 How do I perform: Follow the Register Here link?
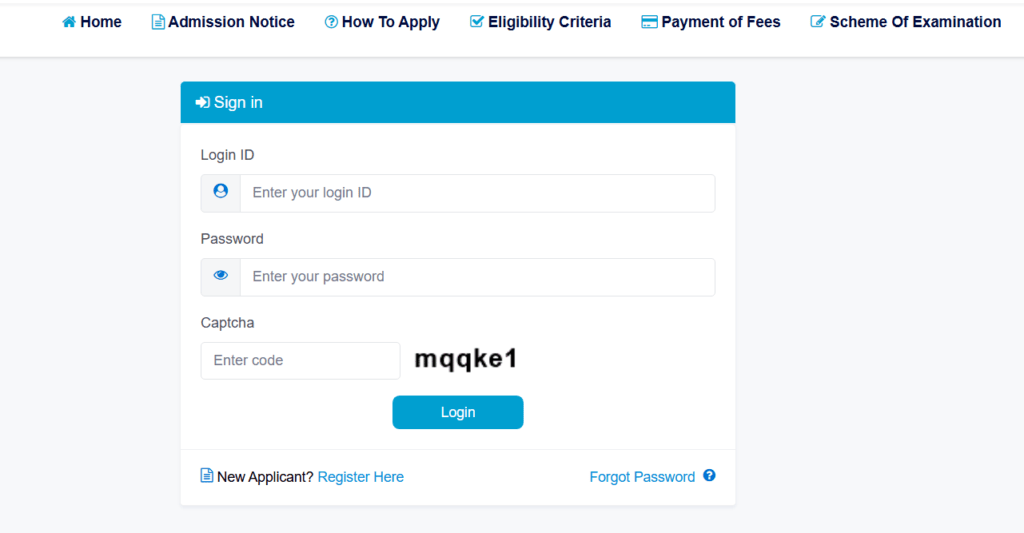click(x=360, y=477)
